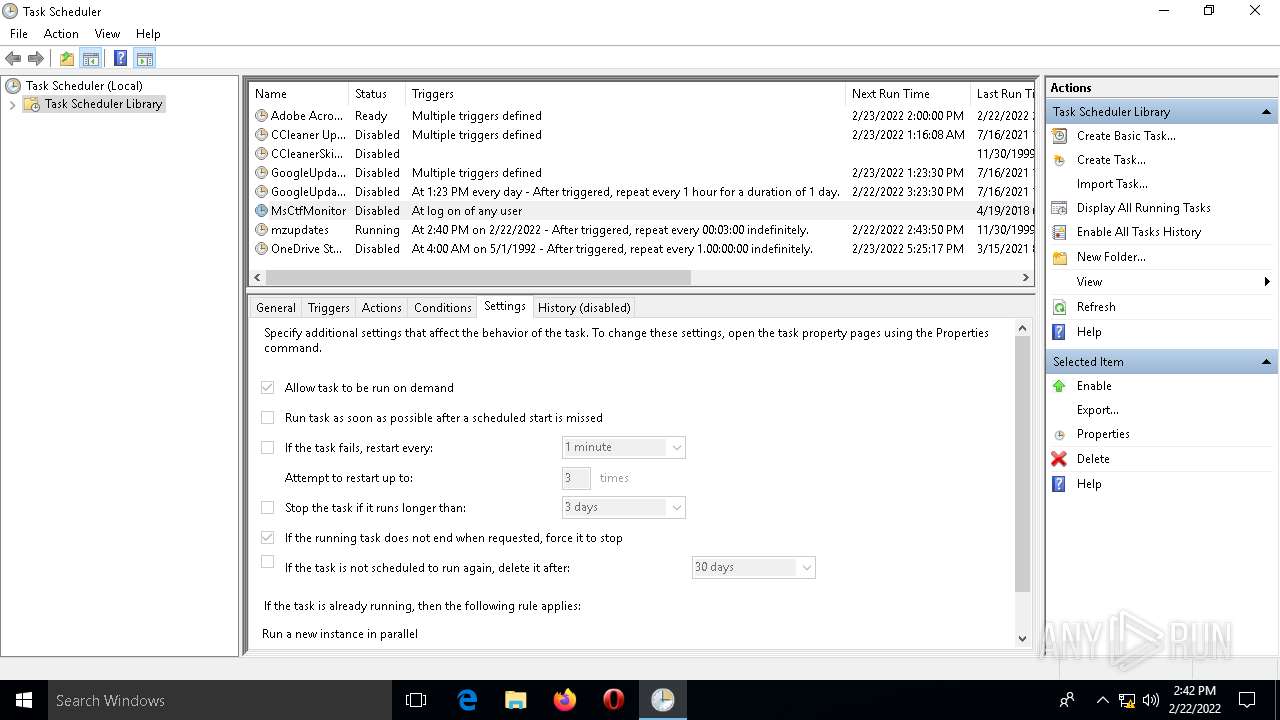The image size is (1280, 720).
Task: Expand the Task Scheduler Library tree node
Action: [12, 104]
